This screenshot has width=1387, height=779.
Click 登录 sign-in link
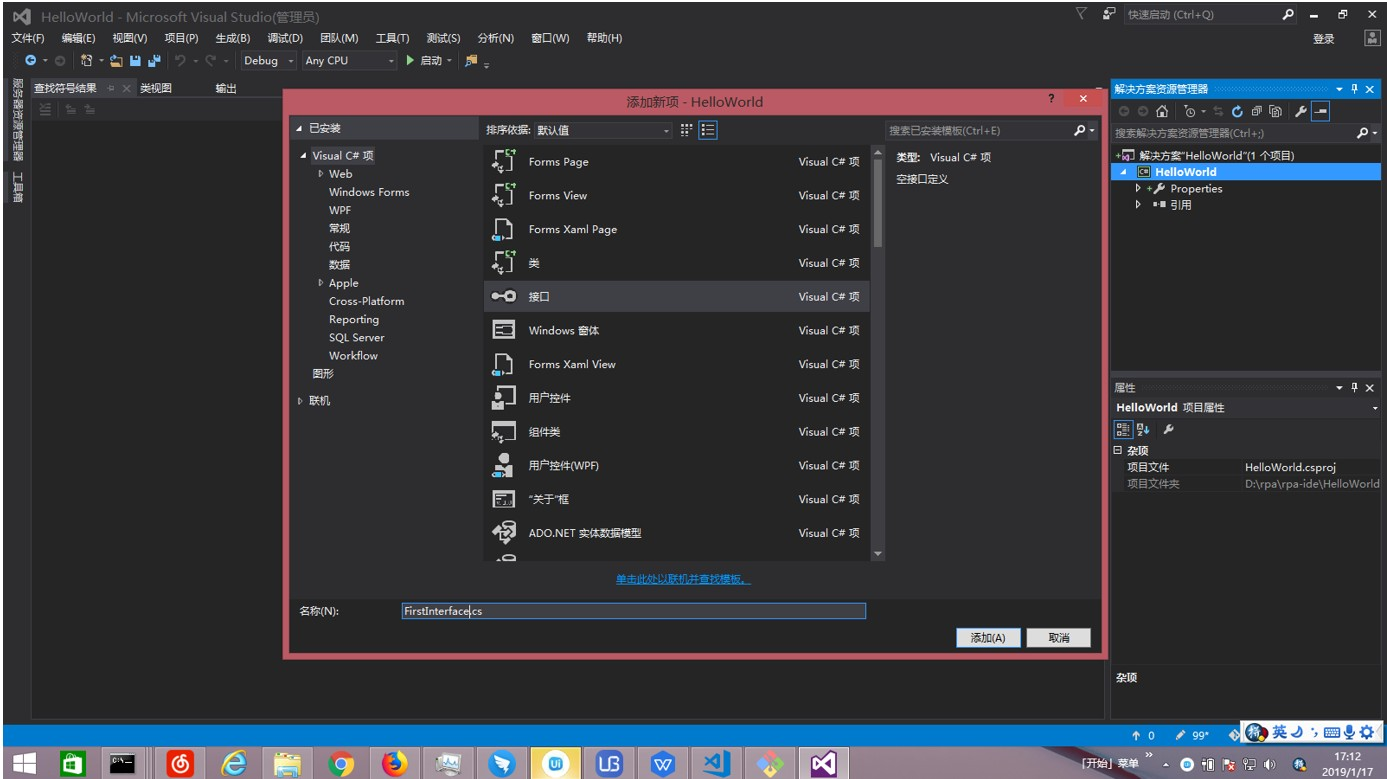point(1324,39)
